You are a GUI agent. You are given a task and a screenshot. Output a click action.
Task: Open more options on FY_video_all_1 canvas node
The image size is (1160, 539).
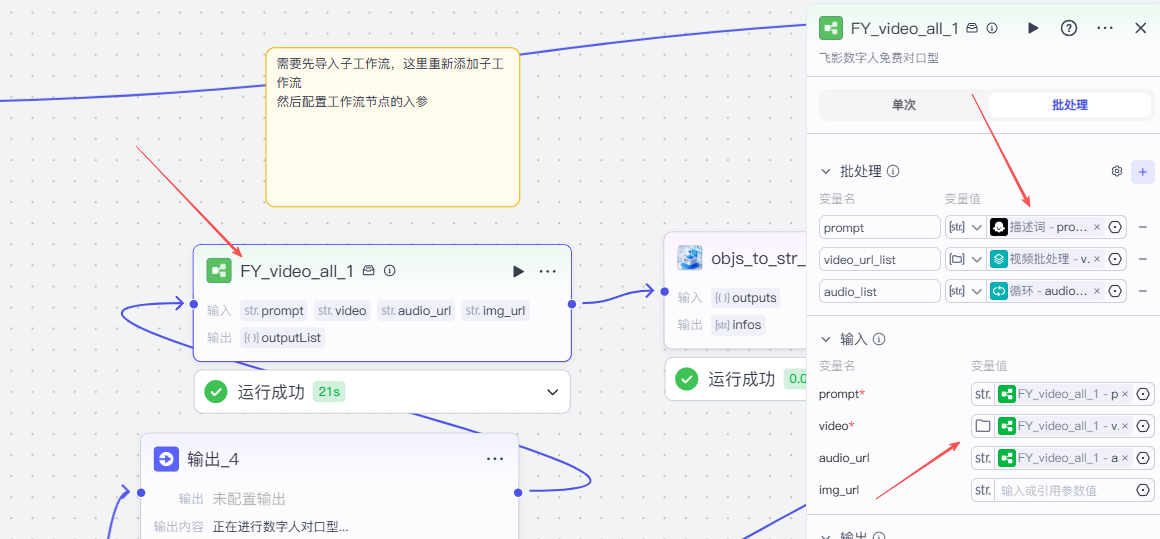pos(548,271)
